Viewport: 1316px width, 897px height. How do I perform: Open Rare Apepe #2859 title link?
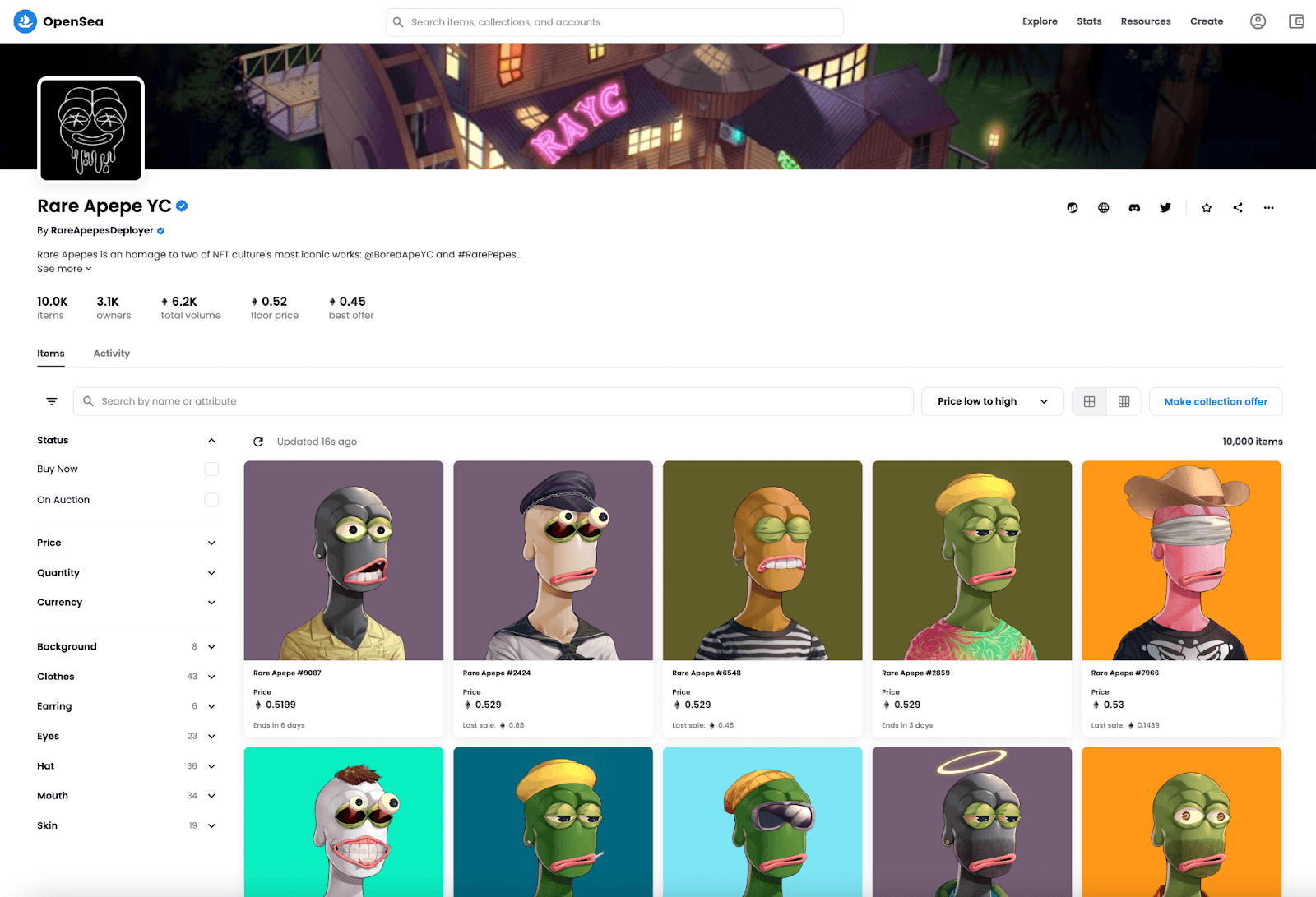click(915, 673)
